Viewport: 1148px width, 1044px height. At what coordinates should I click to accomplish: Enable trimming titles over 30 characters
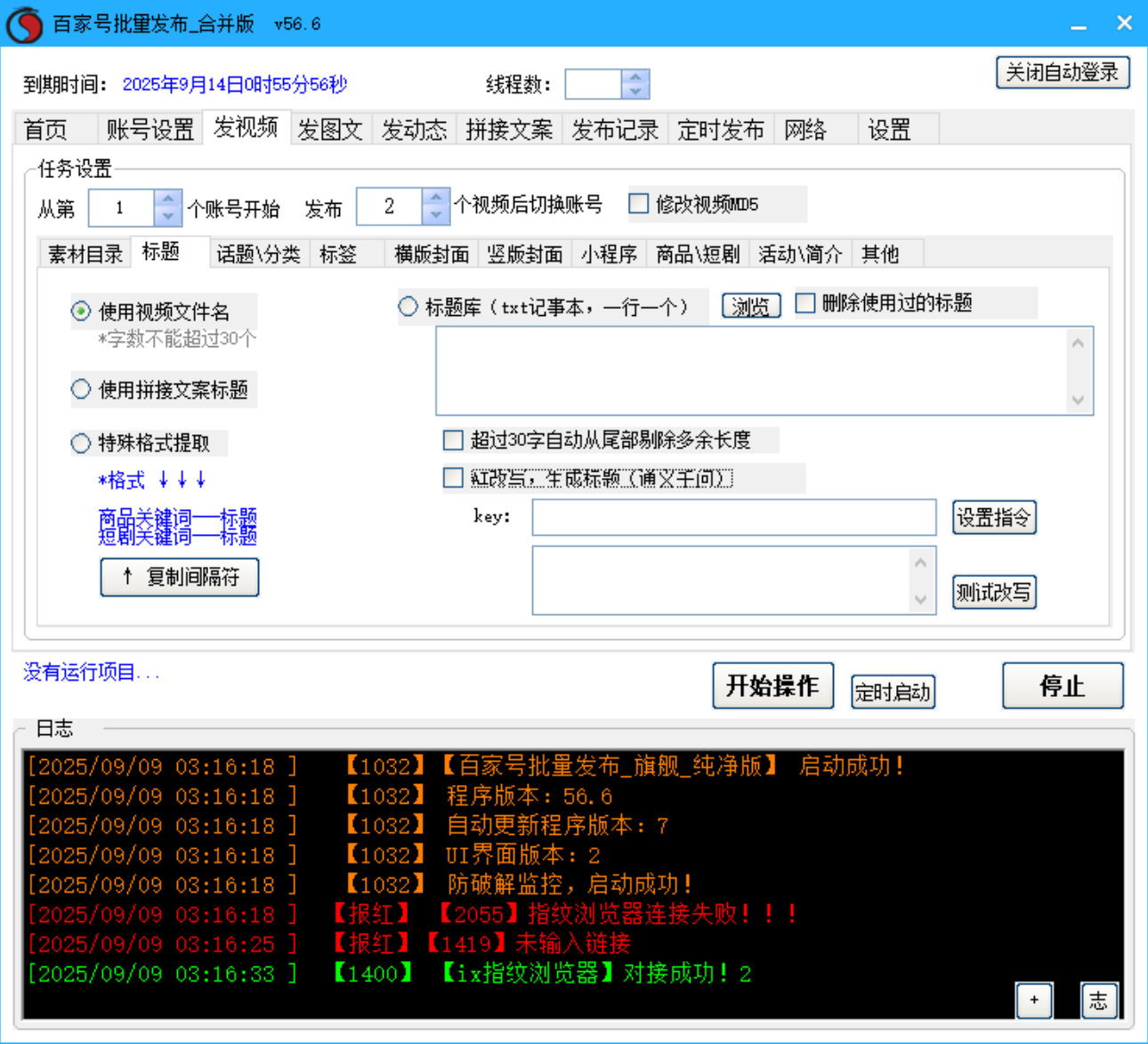(453, 440)
